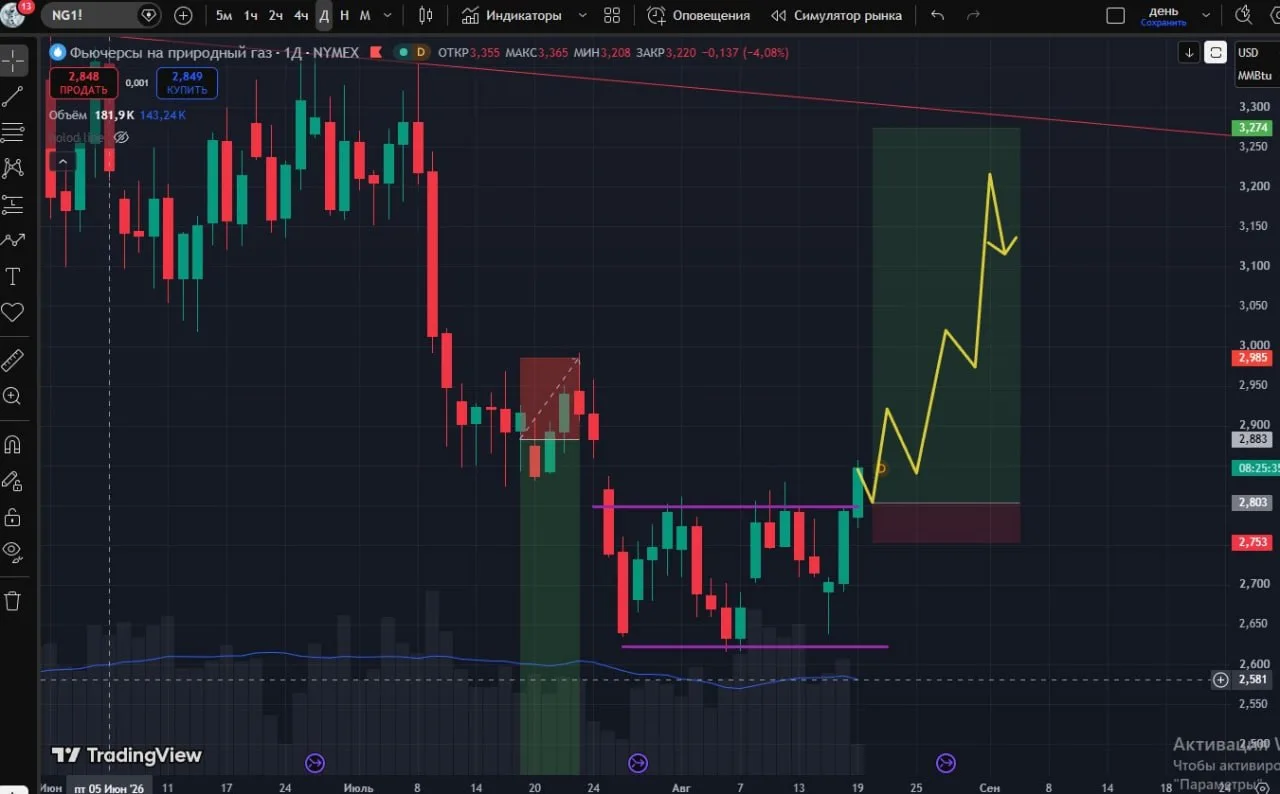
Task: Click the red flag next to NYMEX
Action: tap(376, 52)
